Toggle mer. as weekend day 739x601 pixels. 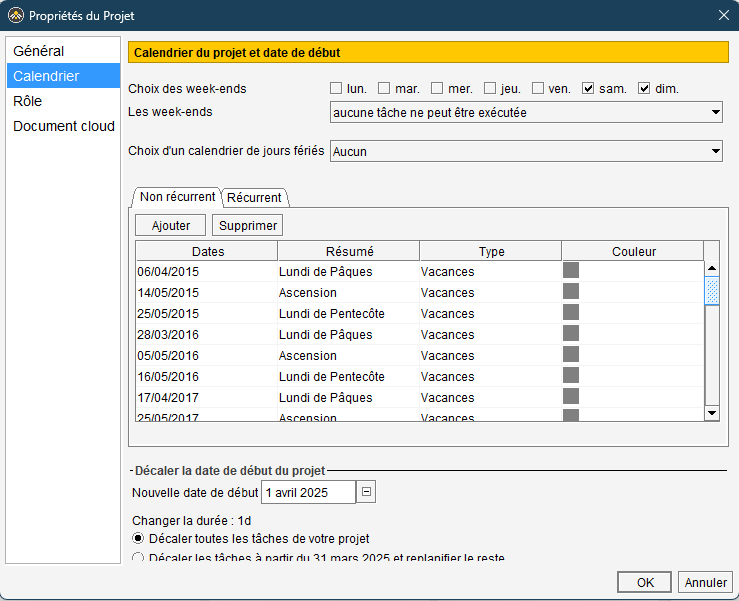click(x=437, y=88)
